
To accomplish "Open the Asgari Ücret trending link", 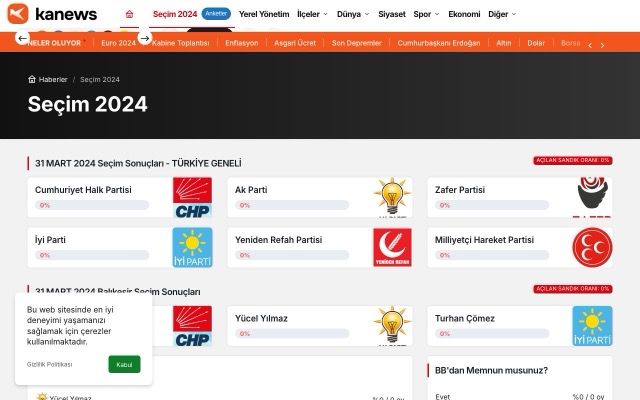I will [x=295, y=43].
